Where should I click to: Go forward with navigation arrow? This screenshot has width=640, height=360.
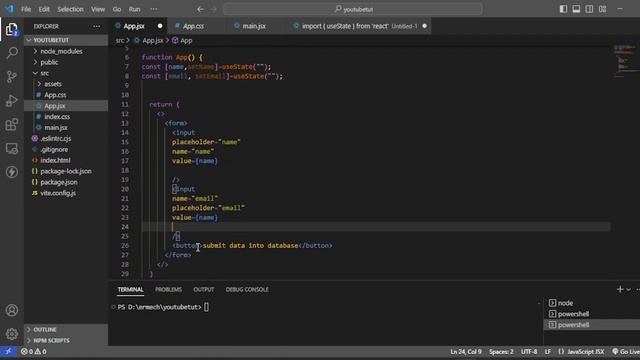(213, 9)
